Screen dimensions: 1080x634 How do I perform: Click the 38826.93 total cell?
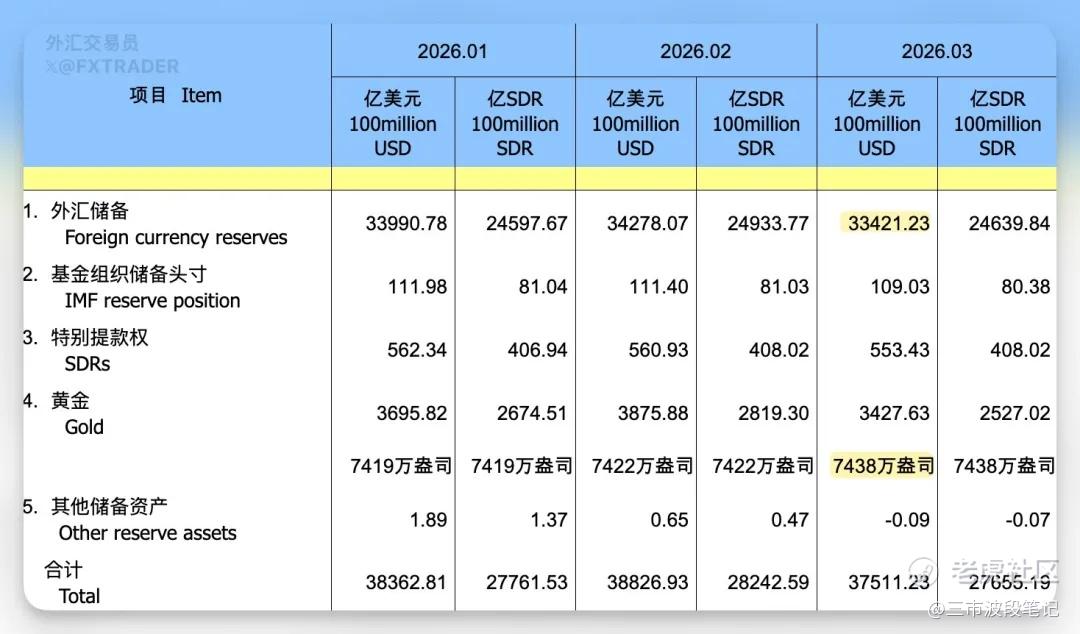(647, 583)
